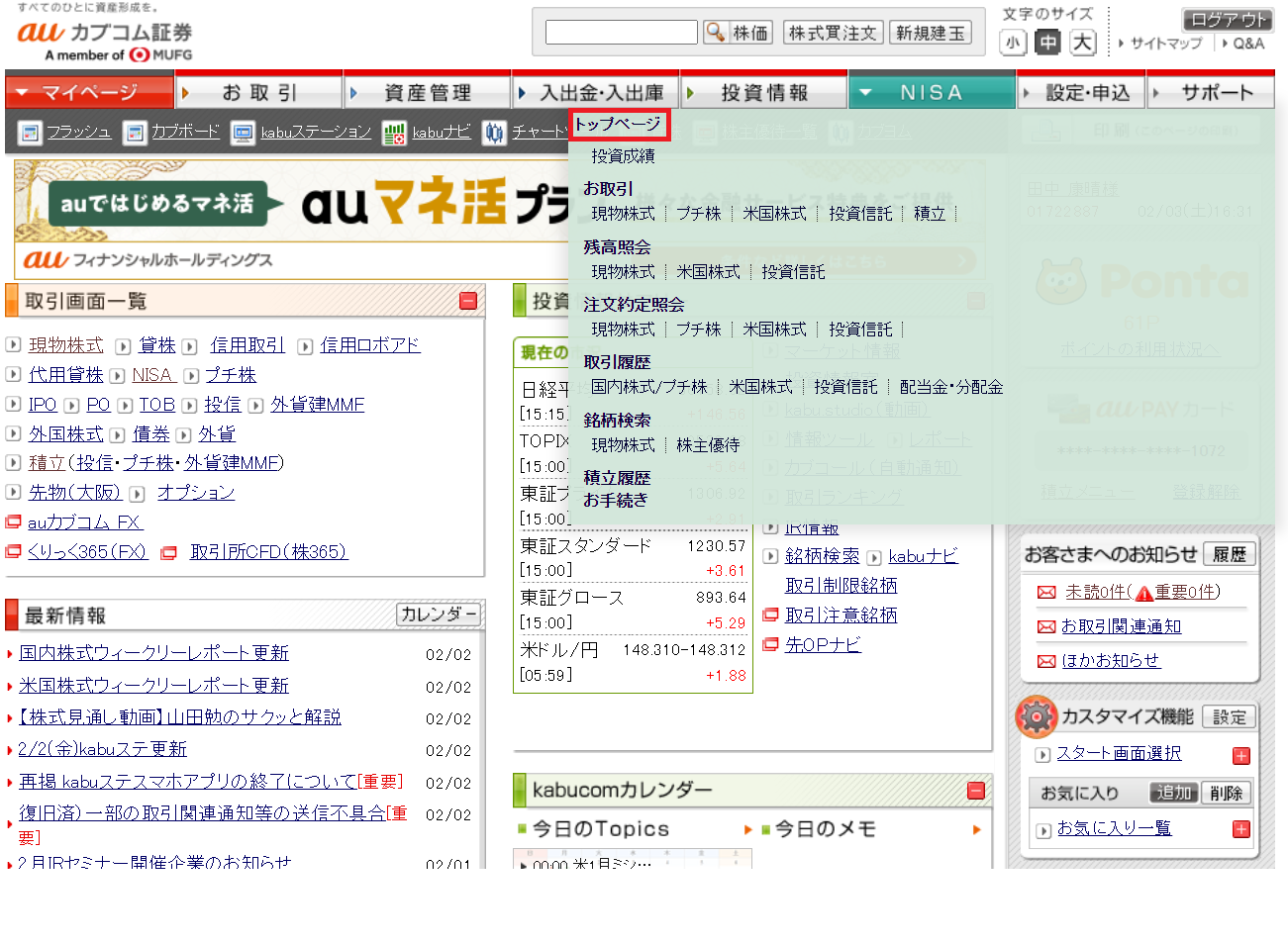
Task: Open unread messages envelope icon
Action: 1046,593
